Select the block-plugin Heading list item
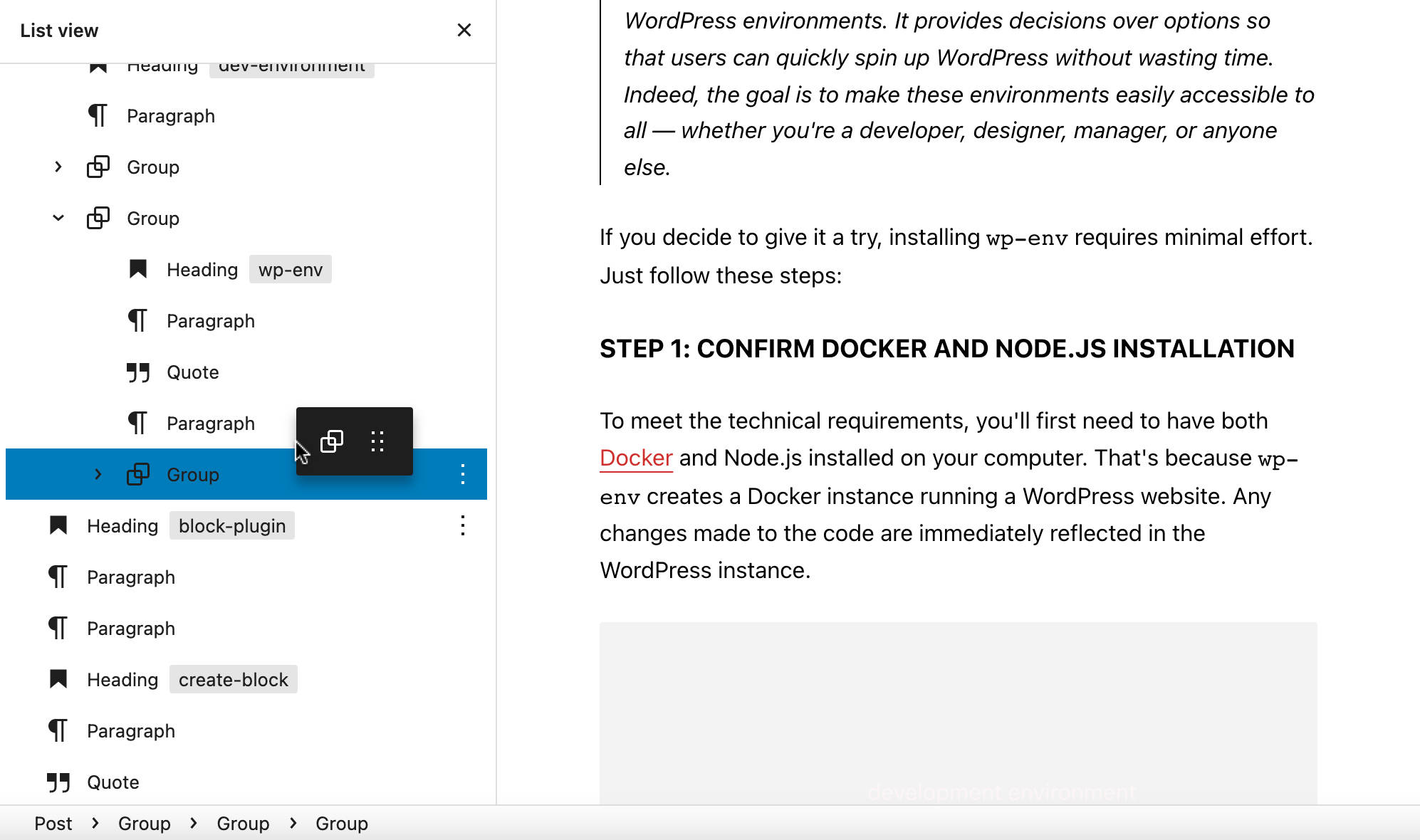 (x=122, y=526)
